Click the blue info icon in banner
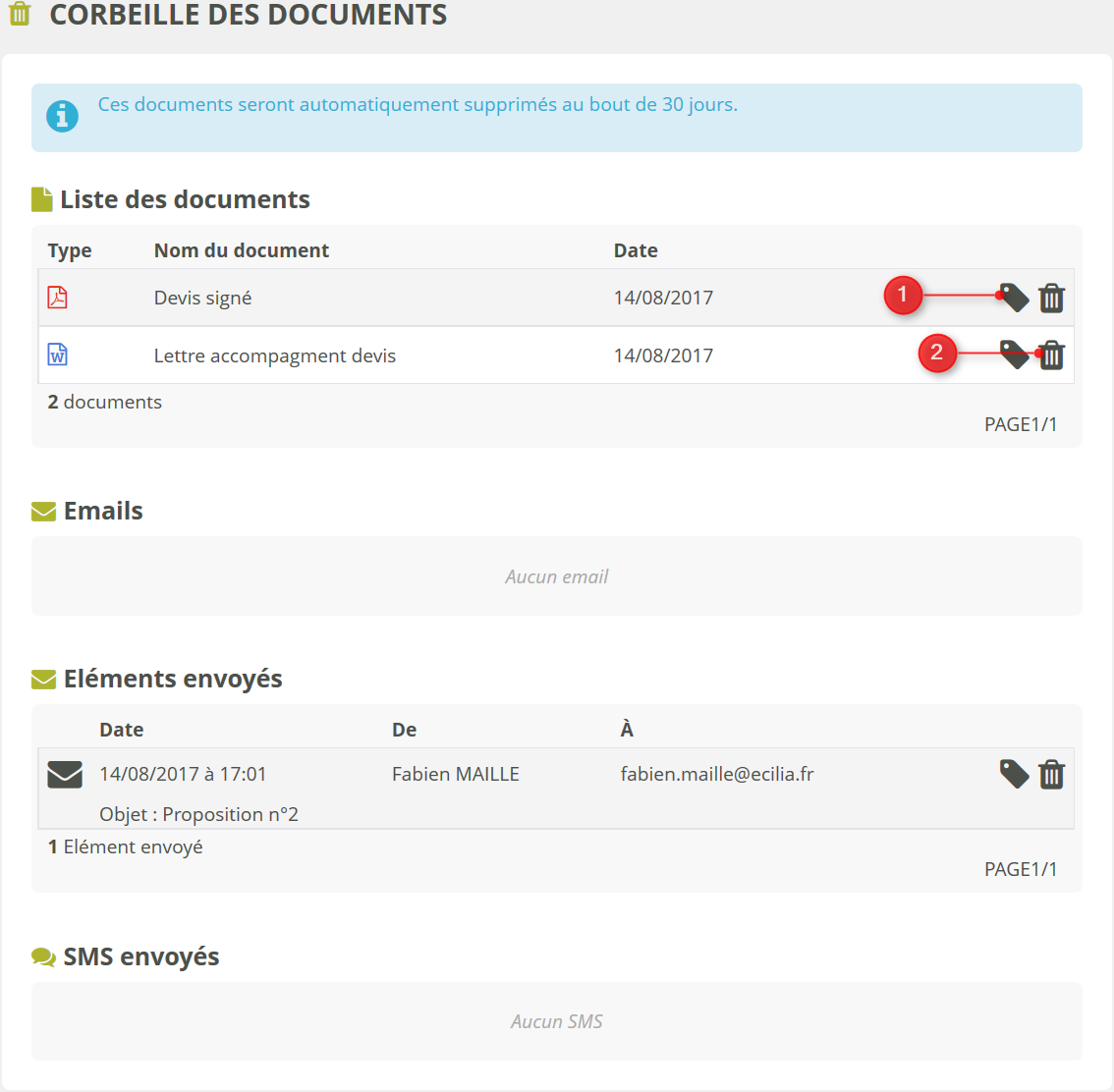 pos(62,116)
